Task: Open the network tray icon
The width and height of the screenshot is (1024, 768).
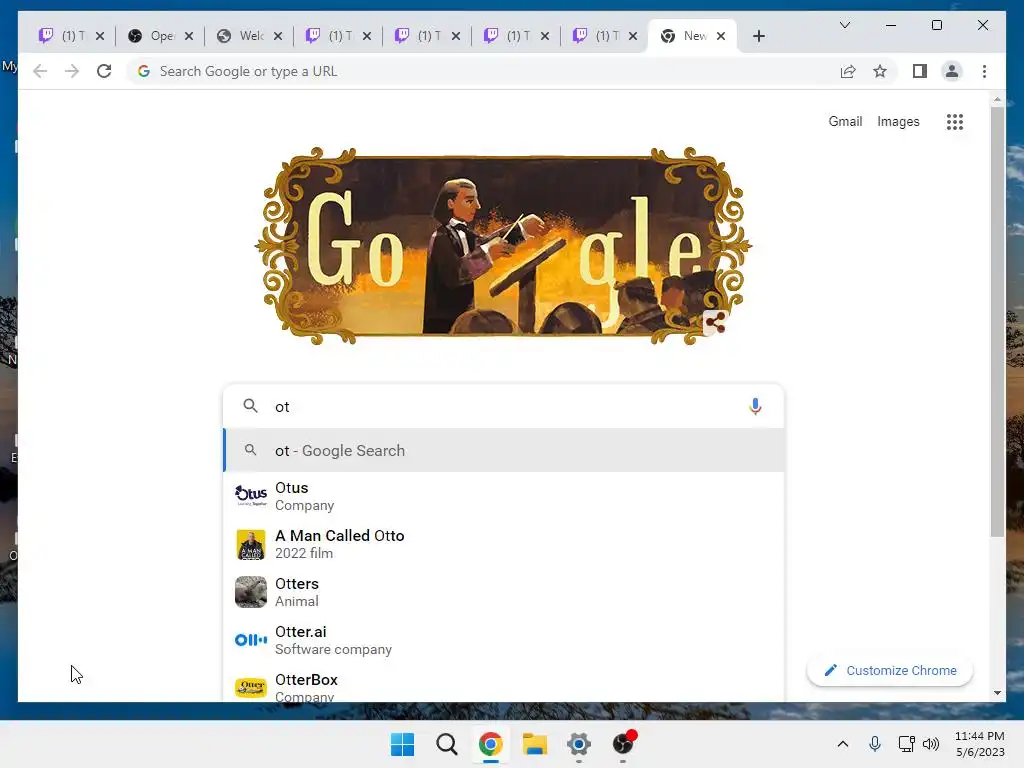Action: [906, 744]
